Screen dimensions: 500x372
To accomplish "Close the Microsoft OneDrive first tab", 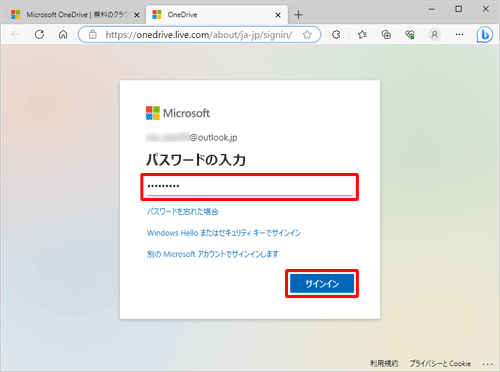I will [136, 15].
